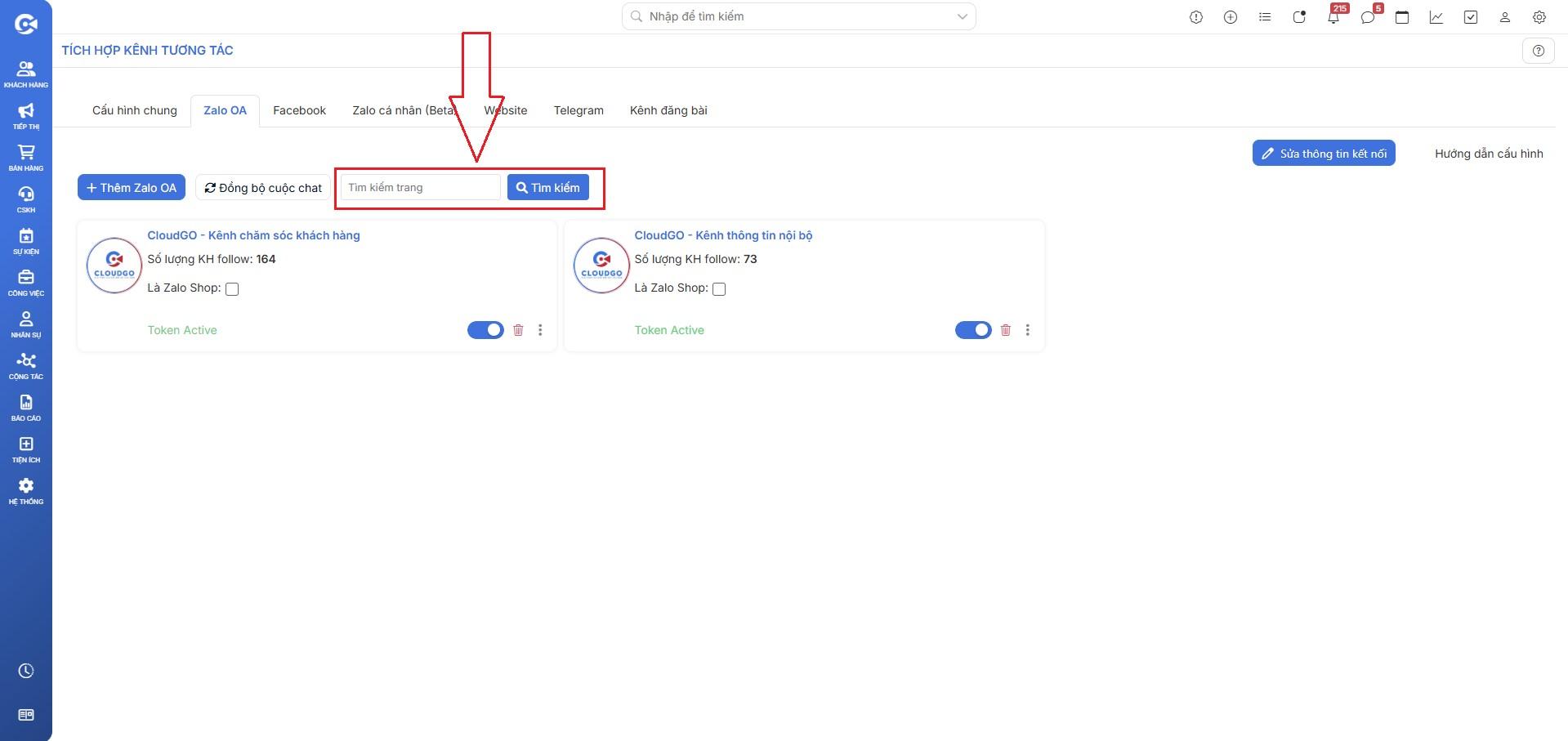Viewport: 1568px width, 741px height.
Task: Click the Tích hợp kênh tương tác heading
Action: tap(147, 50)
